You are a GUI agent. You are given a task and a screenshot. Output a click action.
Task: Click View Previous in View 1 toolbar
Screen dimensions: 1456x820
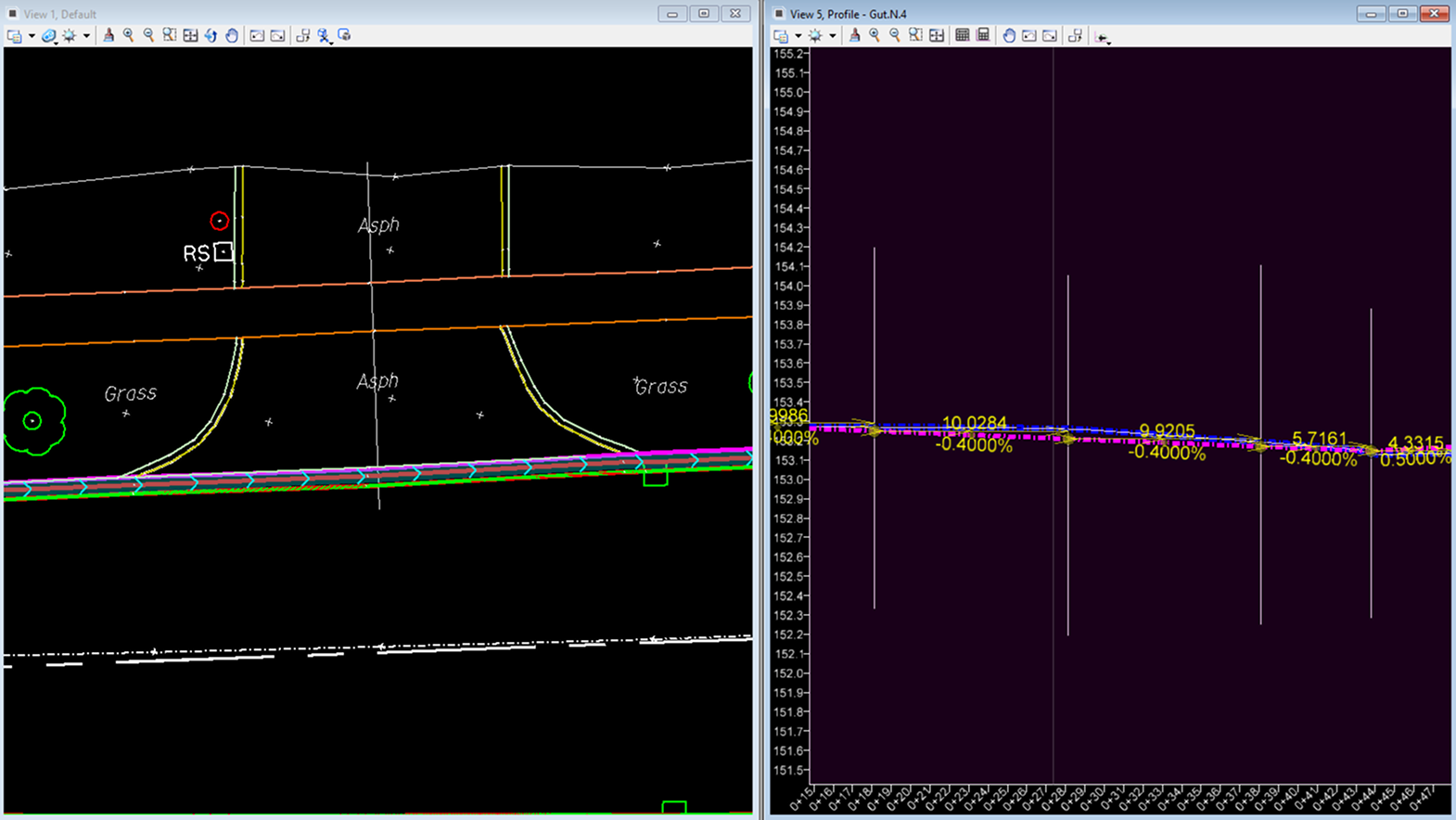[257, 35]
